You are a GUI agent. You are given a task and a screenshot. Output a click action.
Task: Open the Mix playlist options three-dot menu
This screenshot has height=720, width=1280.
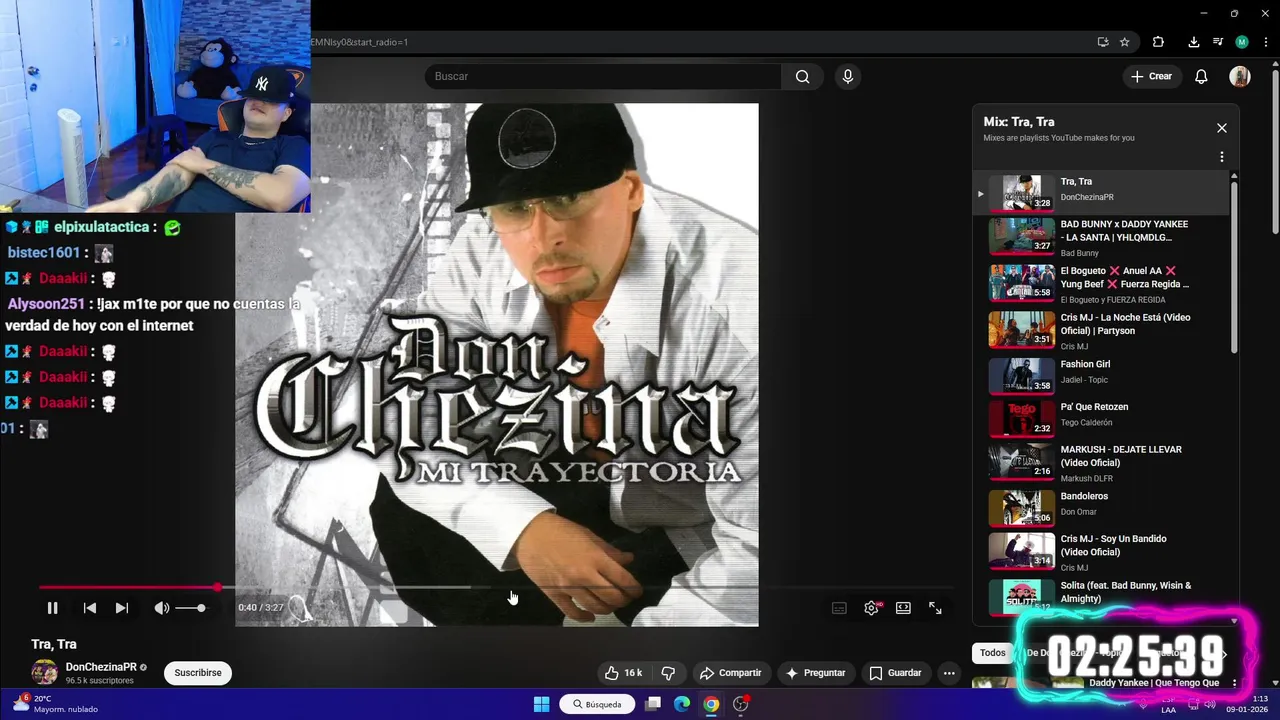click(x=1221, y=157)
